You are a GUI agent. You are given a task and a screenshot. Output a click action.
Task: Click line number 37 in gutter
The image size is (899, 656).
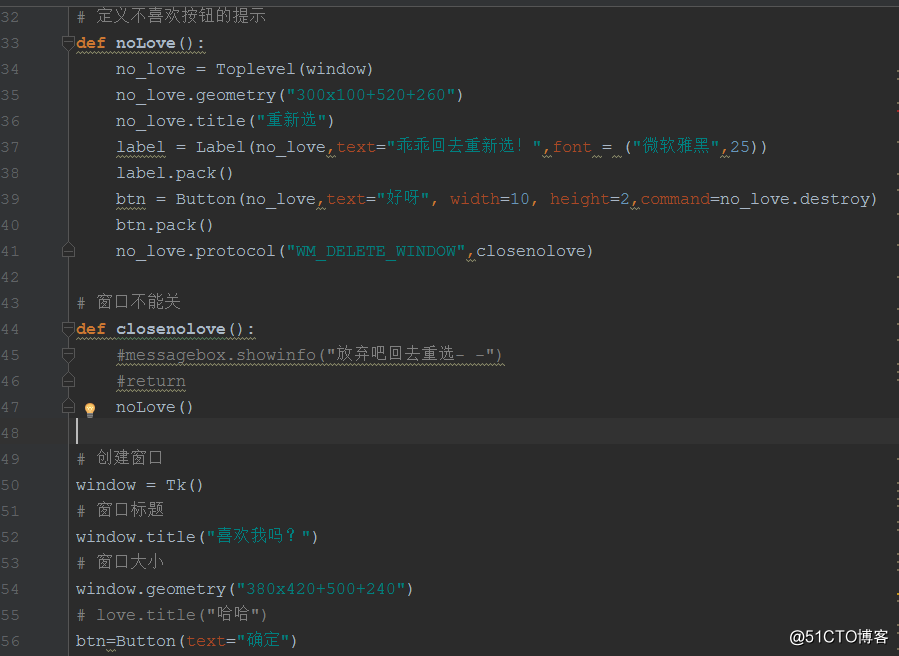click(x=10, y=147)
